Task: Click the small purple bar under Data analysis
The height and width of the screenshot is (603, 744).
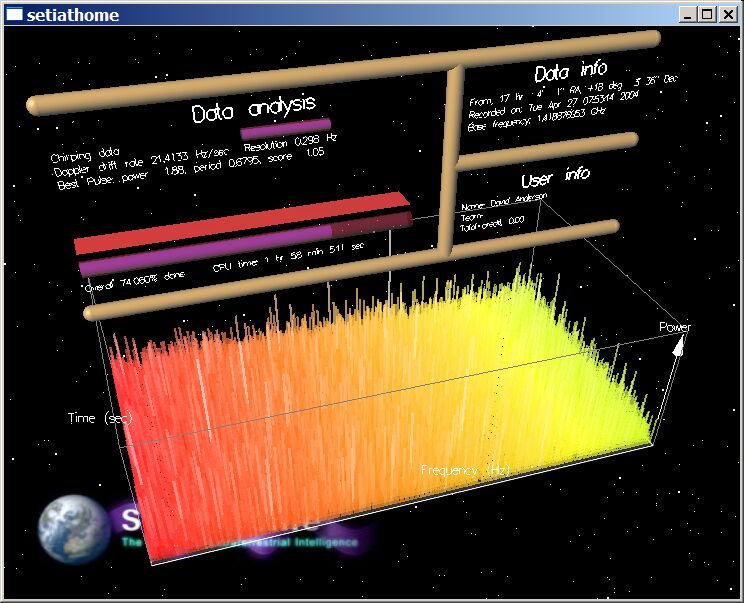Action: pyautogui.click(x=286, y=129)
